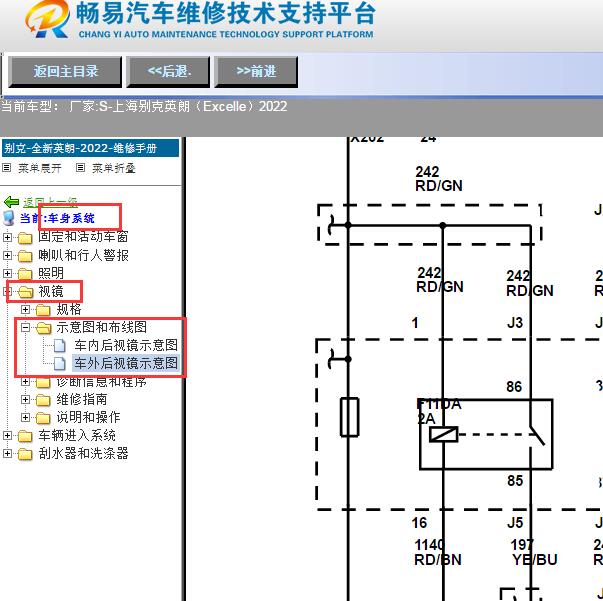This screenshot has height=601, width=603.
Task: Open the 车内后视镜示意图 document
Action: (126, 345)
